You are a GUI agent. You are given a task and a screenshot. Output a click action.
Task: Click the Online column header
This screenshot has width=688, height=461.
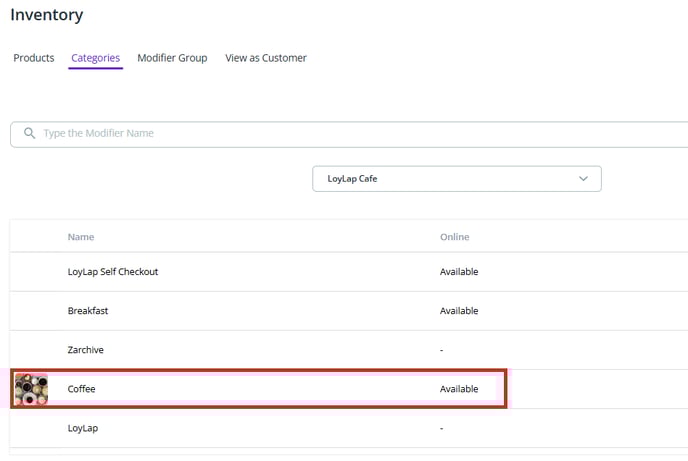[454, 237]
